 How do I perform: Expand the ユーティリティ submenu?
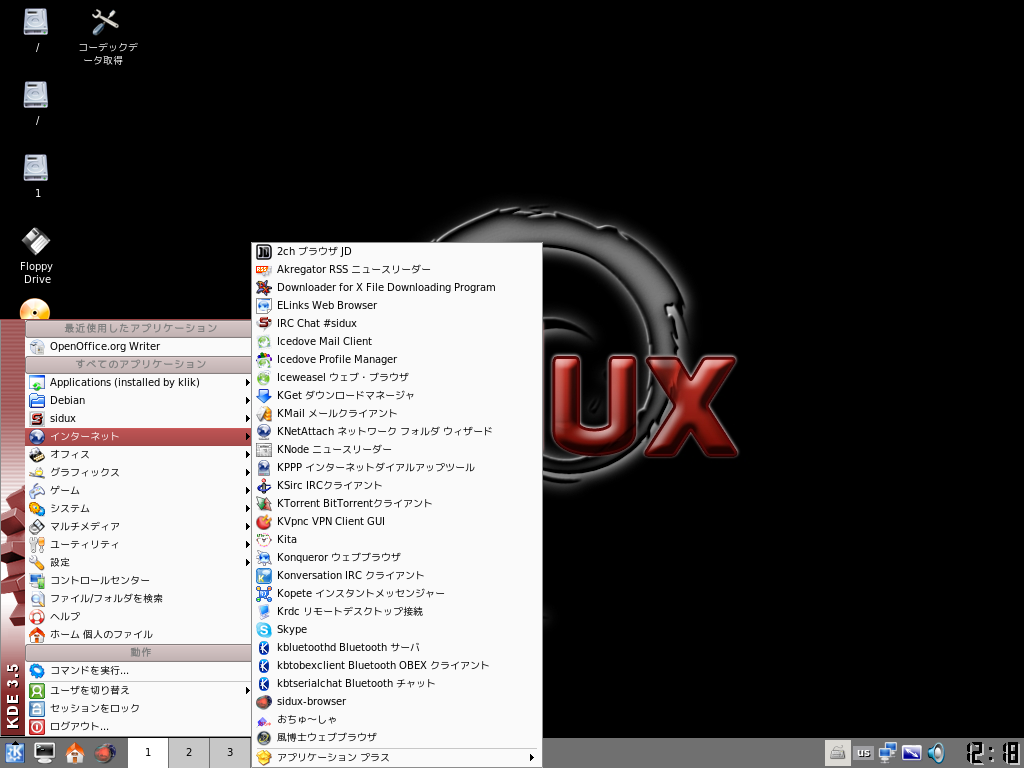coord(138,544)
